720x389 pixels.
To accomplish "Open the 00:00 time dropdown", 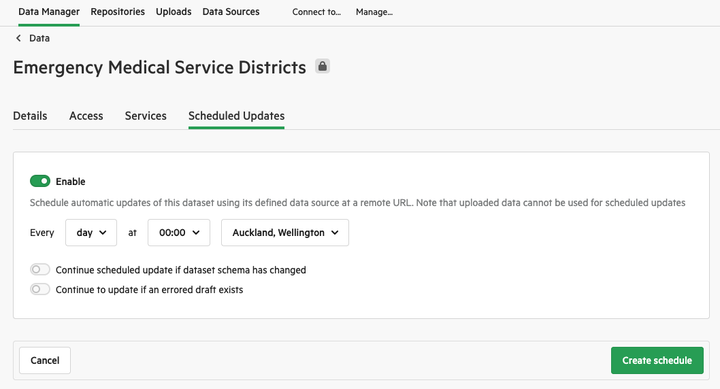I will [x=179, y=232].
